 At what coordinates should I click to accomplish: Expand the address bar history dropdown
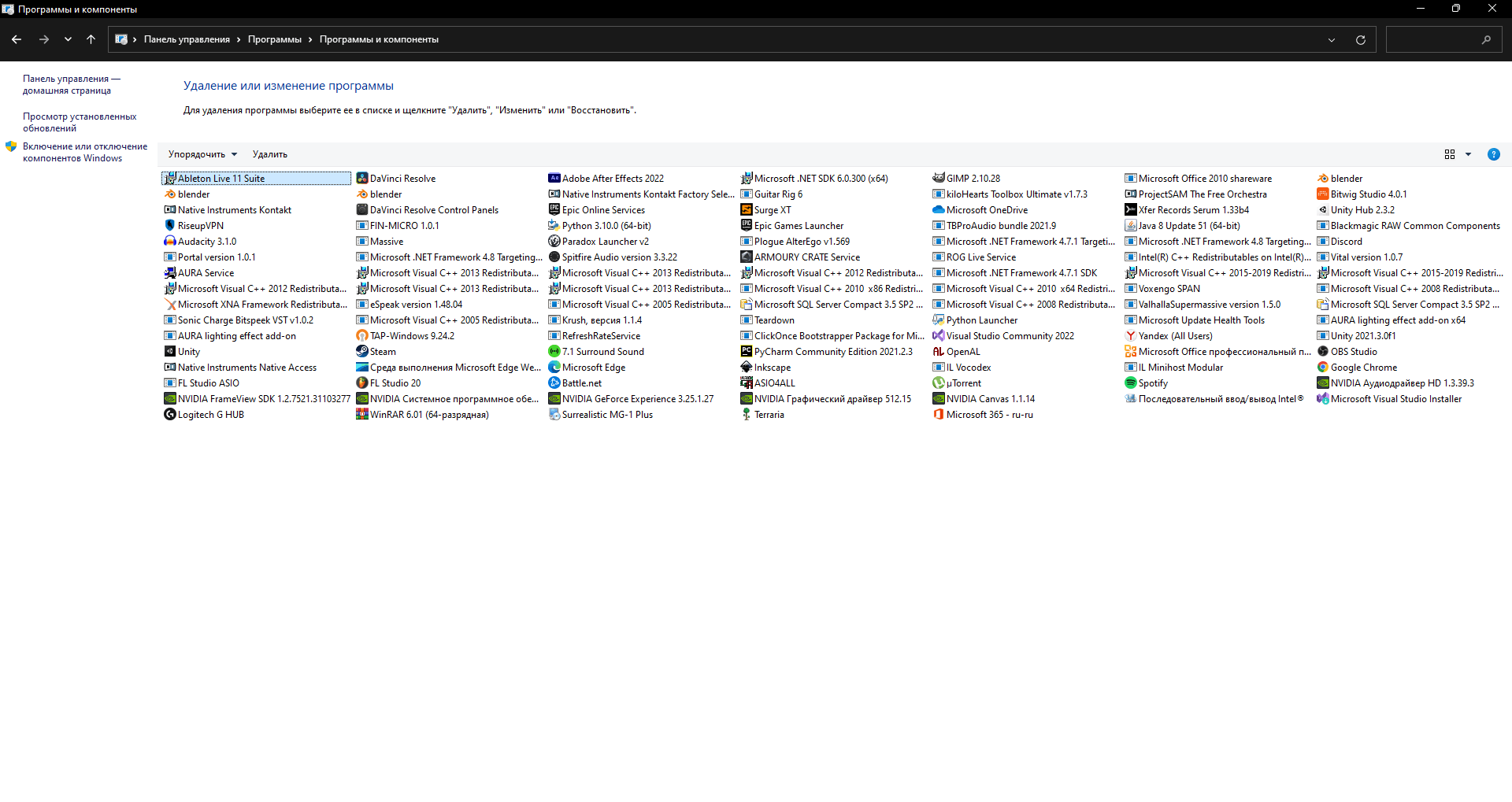pos(1332,39)
